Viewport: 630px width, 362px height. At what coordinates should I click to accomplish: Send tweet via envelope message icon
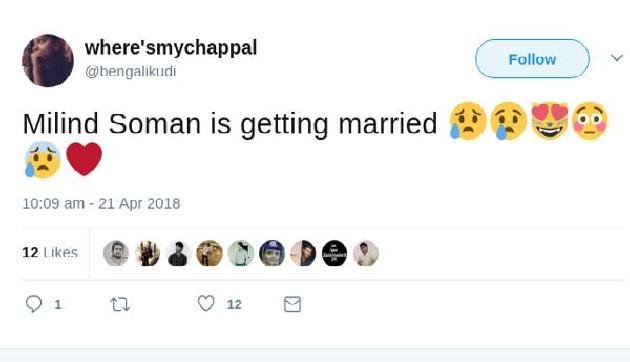coord(292,304)
